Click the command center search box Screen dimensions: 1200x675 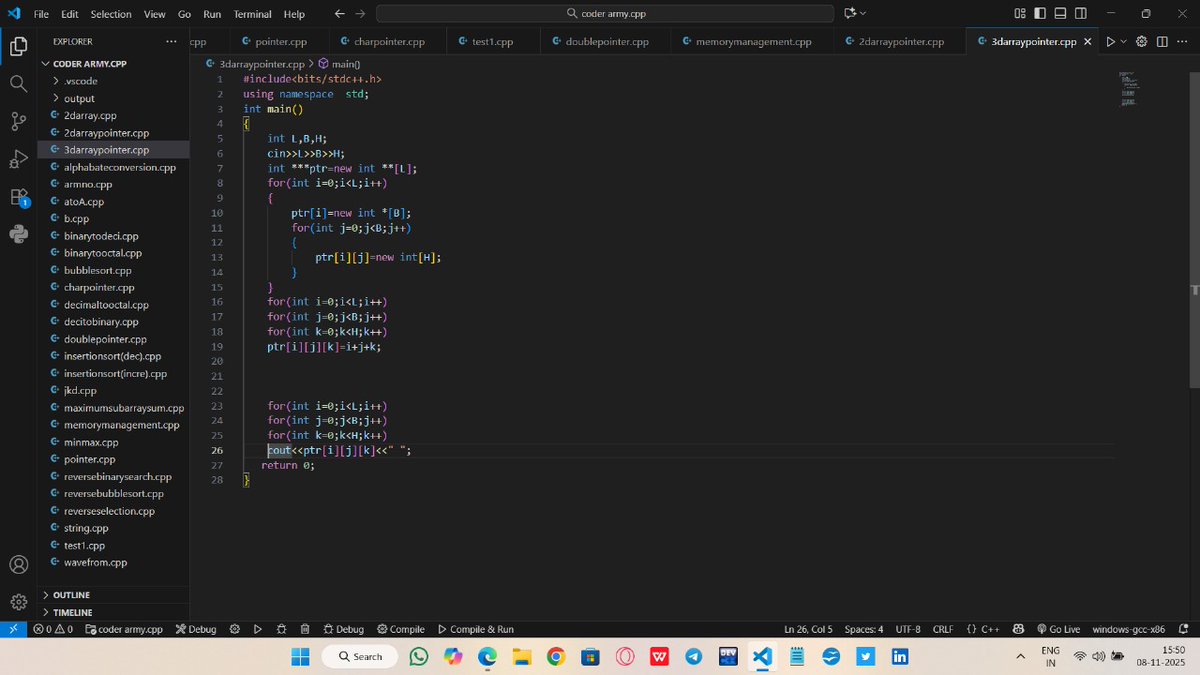click(605, 14)
